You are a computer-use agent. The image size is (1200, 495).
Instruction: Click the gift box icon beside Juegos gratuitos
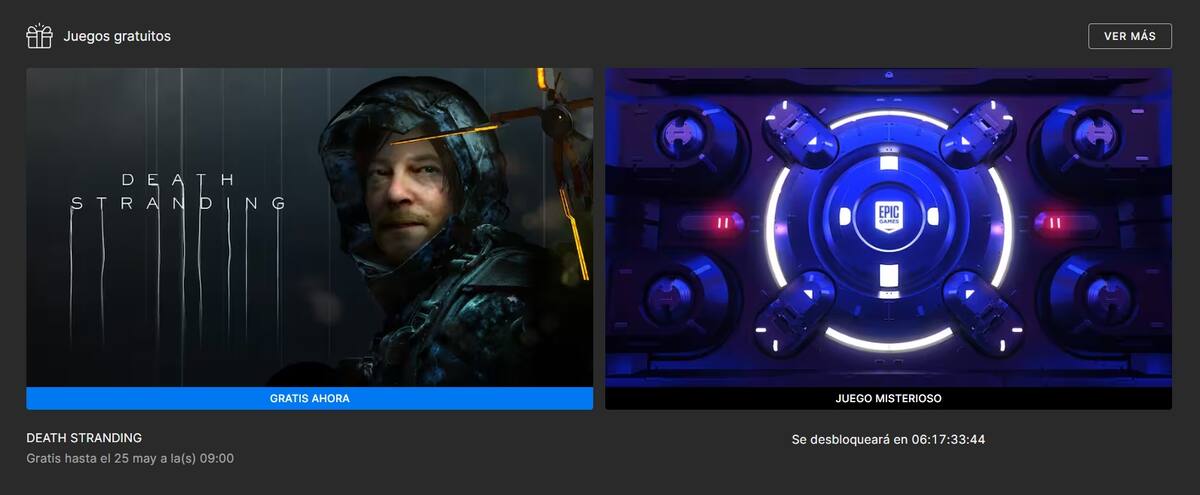click(39, 36)
